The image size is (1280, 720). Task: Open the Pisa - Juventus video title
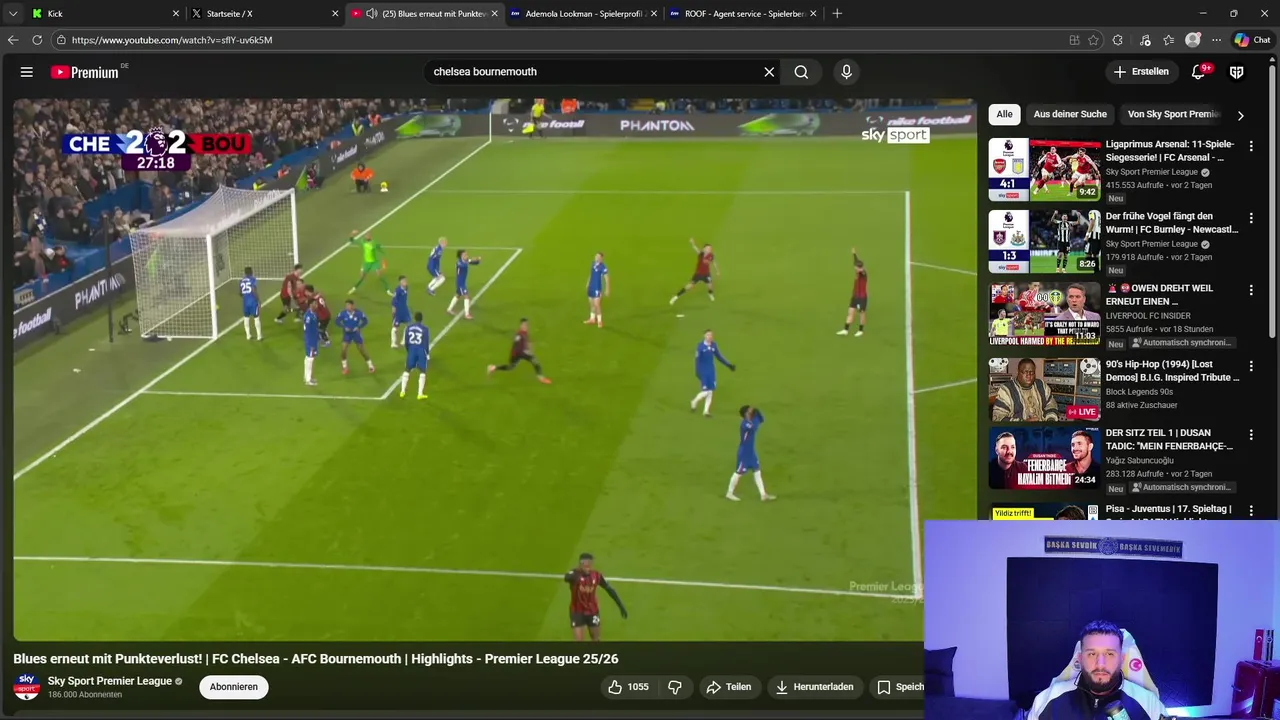pyautogui.click(x=1168, y=509)
